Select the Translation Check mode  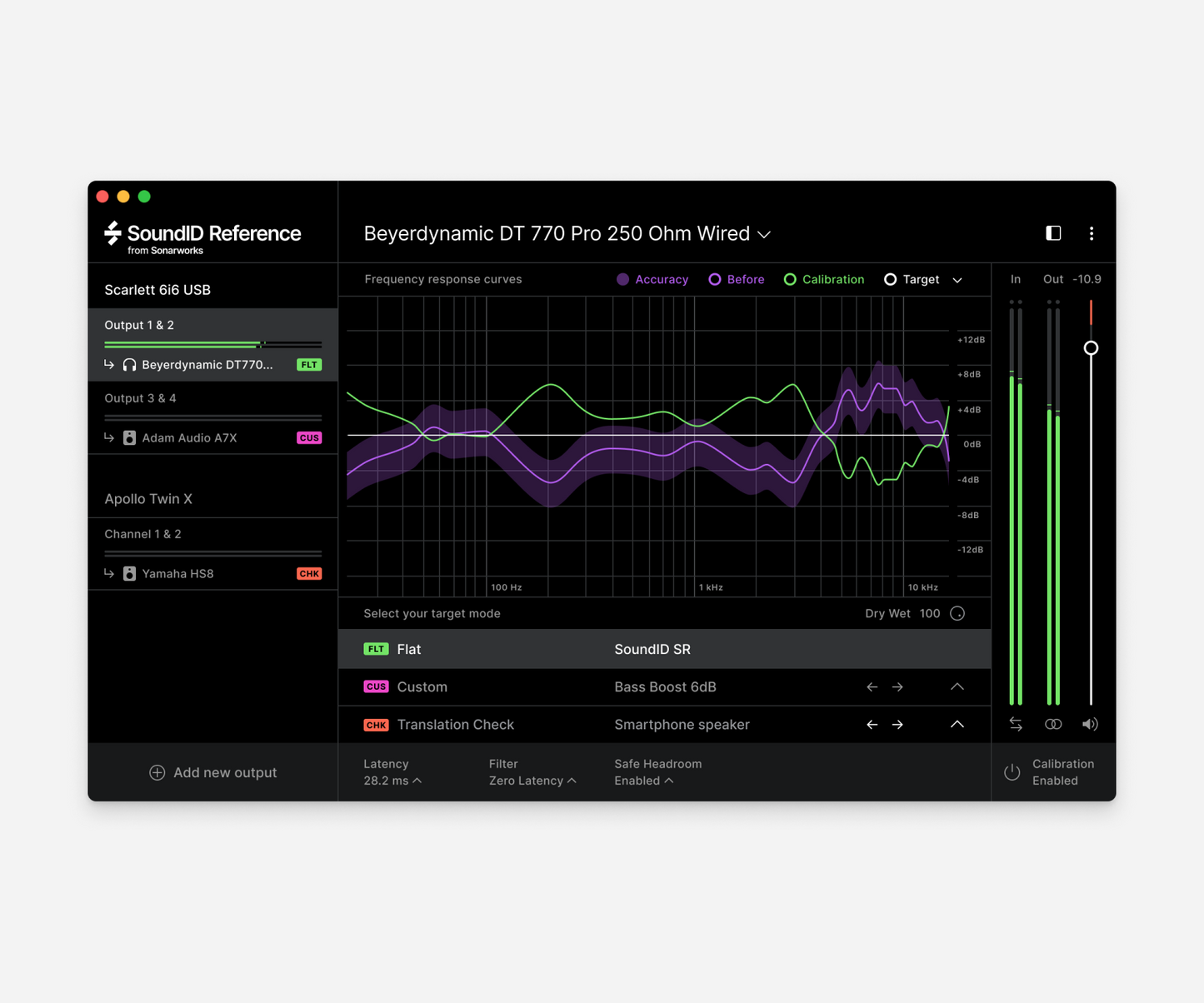coord(455,724)
